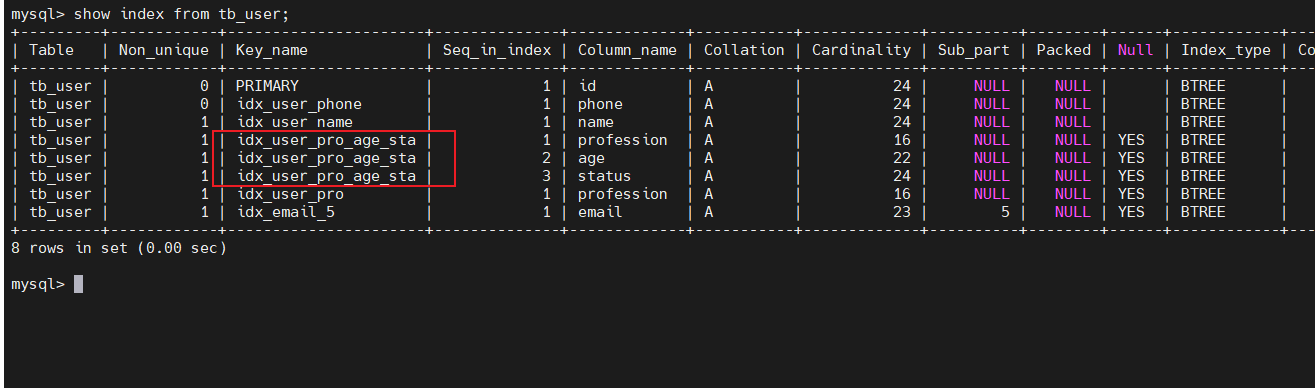Click the Seq_in_index column header
This screenshot has height=388, width=1315.
(497, 50)
